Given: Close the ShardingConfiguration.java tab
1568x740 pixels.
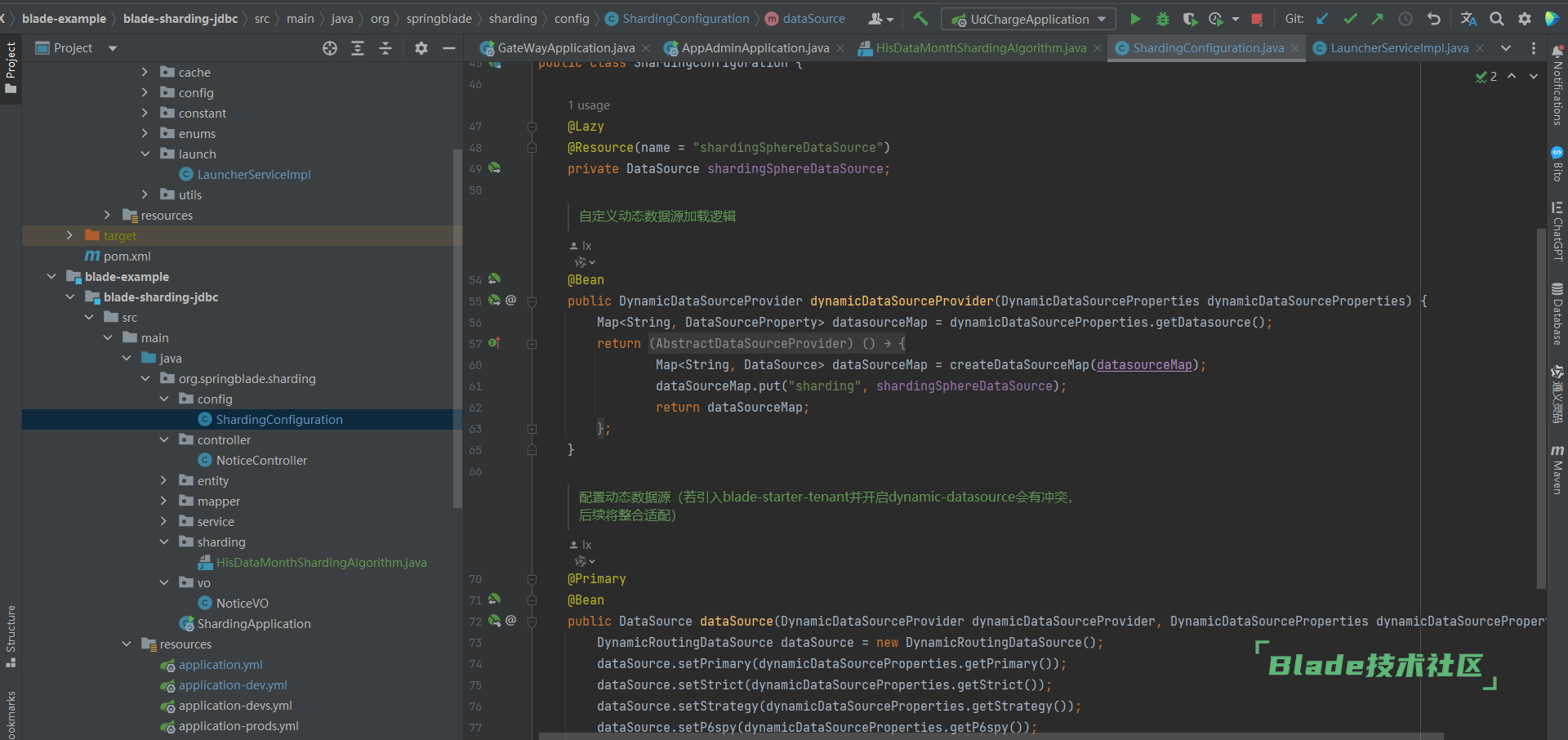Looking at the screenshot, I should point(1294,48).
